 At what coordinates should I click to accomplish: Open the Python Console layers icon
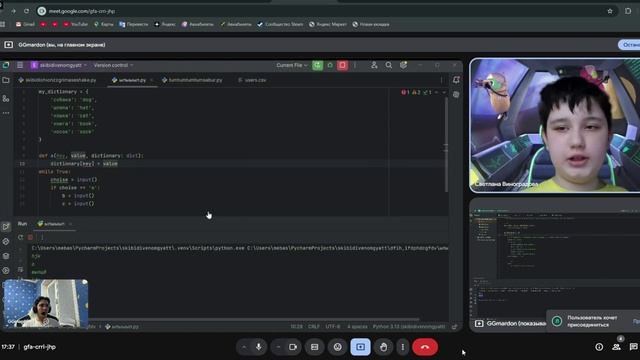coord(6,256)
